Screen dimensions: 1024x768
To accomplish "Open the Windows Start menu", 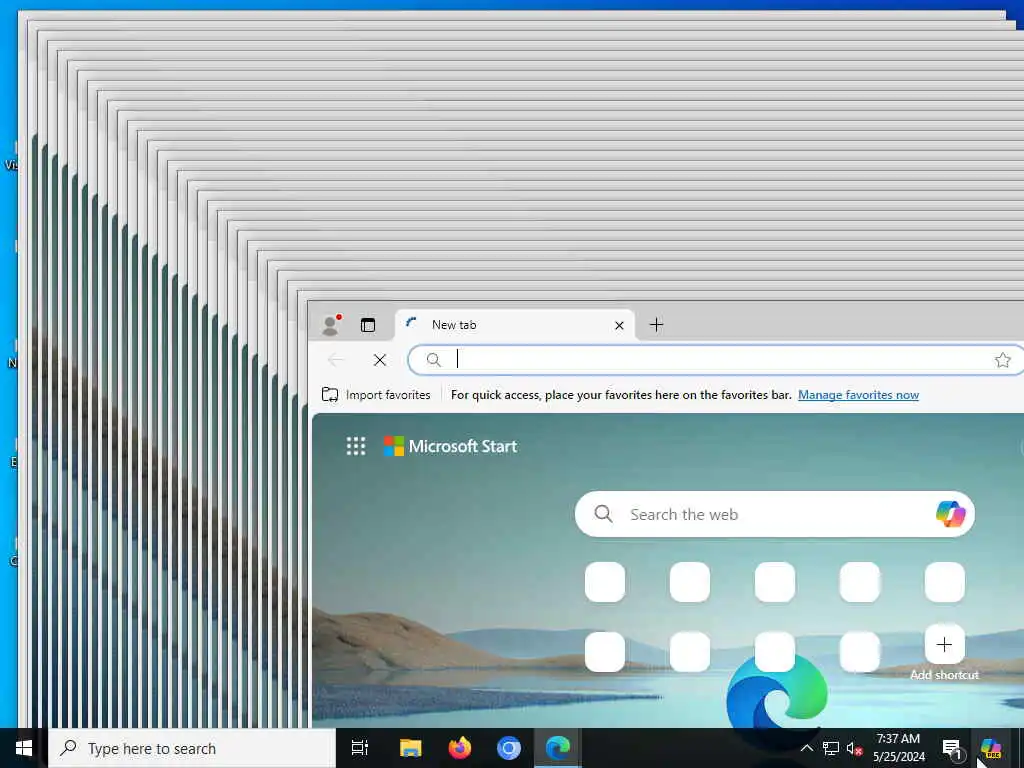I will pos(24,748).
